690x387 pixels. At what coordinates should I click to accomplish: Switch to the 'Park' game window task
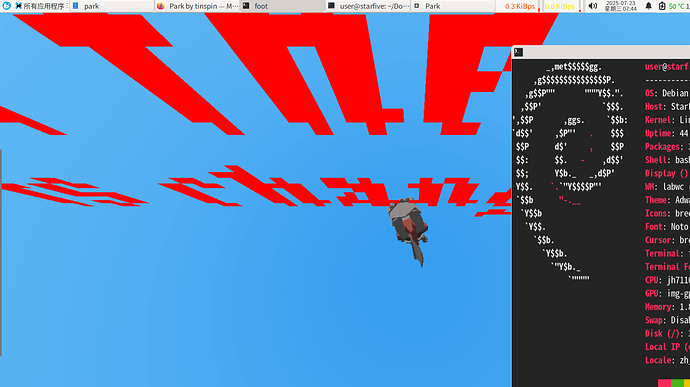453,6
